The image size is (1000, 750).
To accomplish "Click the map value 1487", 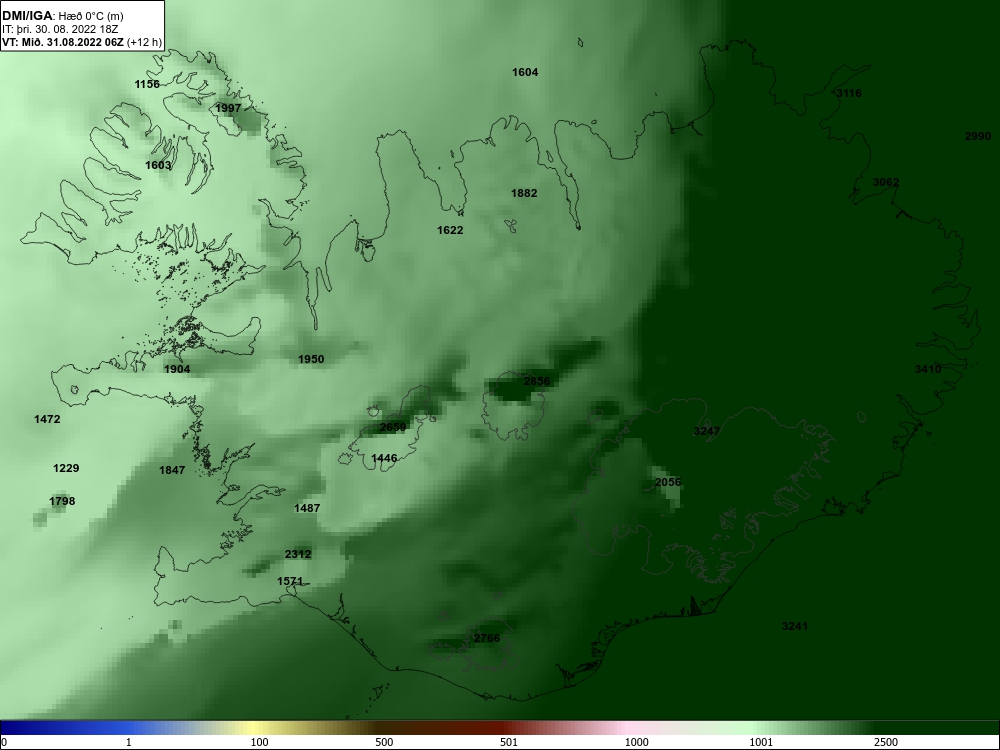I will (x=307, y=508).
